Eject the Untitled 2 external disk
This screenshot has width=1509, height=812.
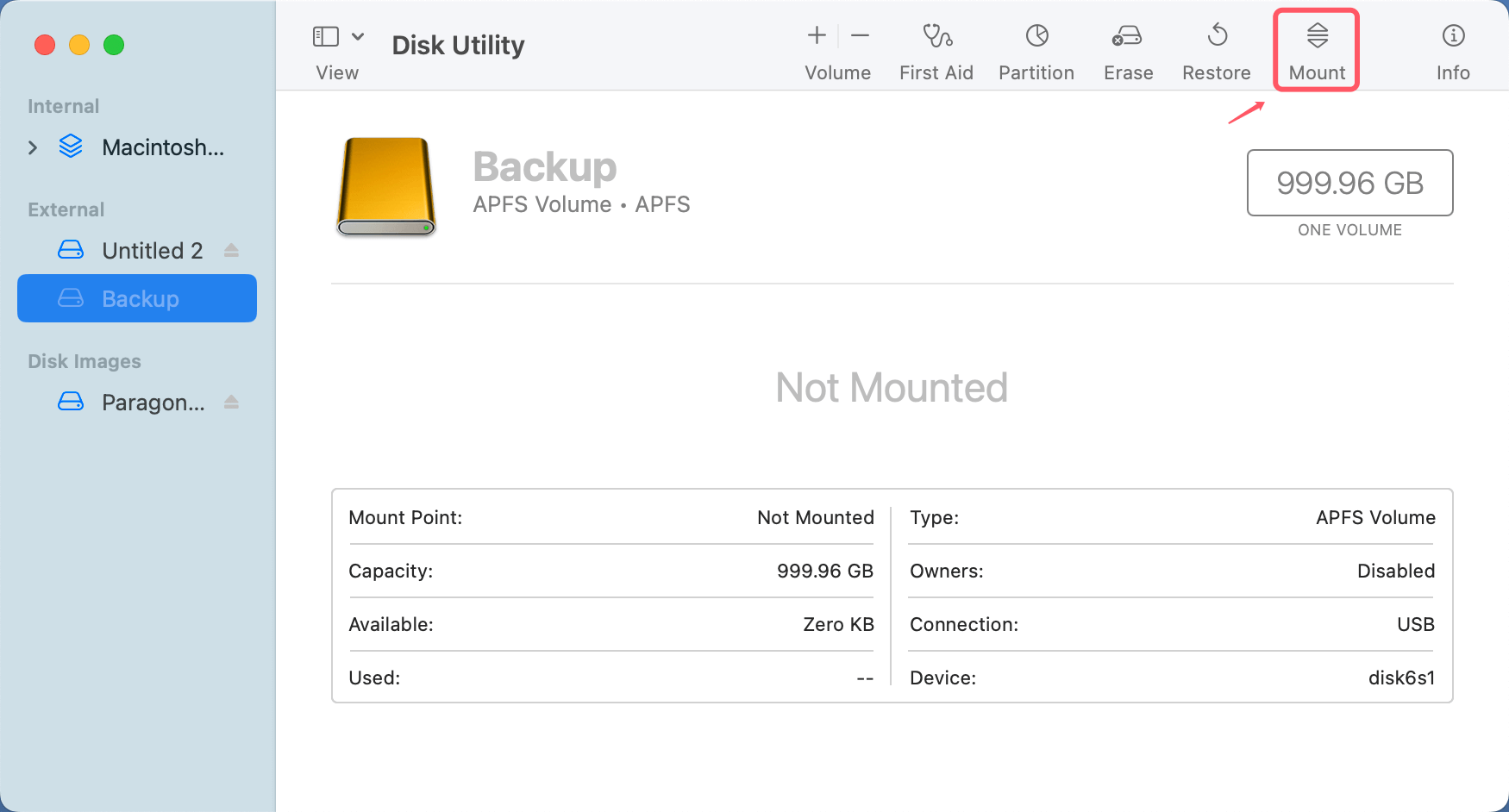click(x=231, y=250)
